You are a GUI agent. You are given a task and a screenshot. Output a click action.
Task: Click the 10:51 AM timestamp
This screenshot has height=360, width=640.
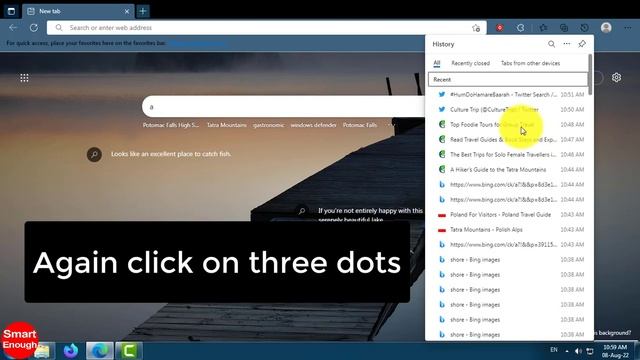coord(572,95)
